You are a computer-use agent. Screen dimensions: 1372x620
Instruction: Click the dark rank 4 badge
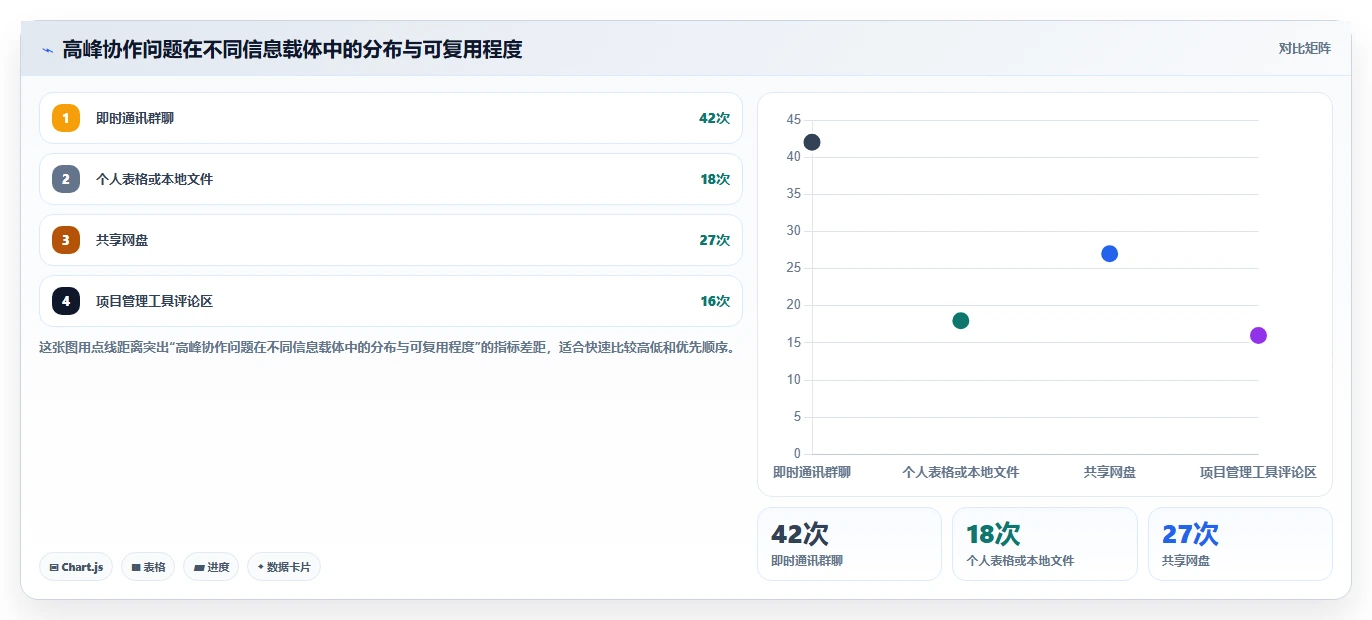[x=66, y=301]
